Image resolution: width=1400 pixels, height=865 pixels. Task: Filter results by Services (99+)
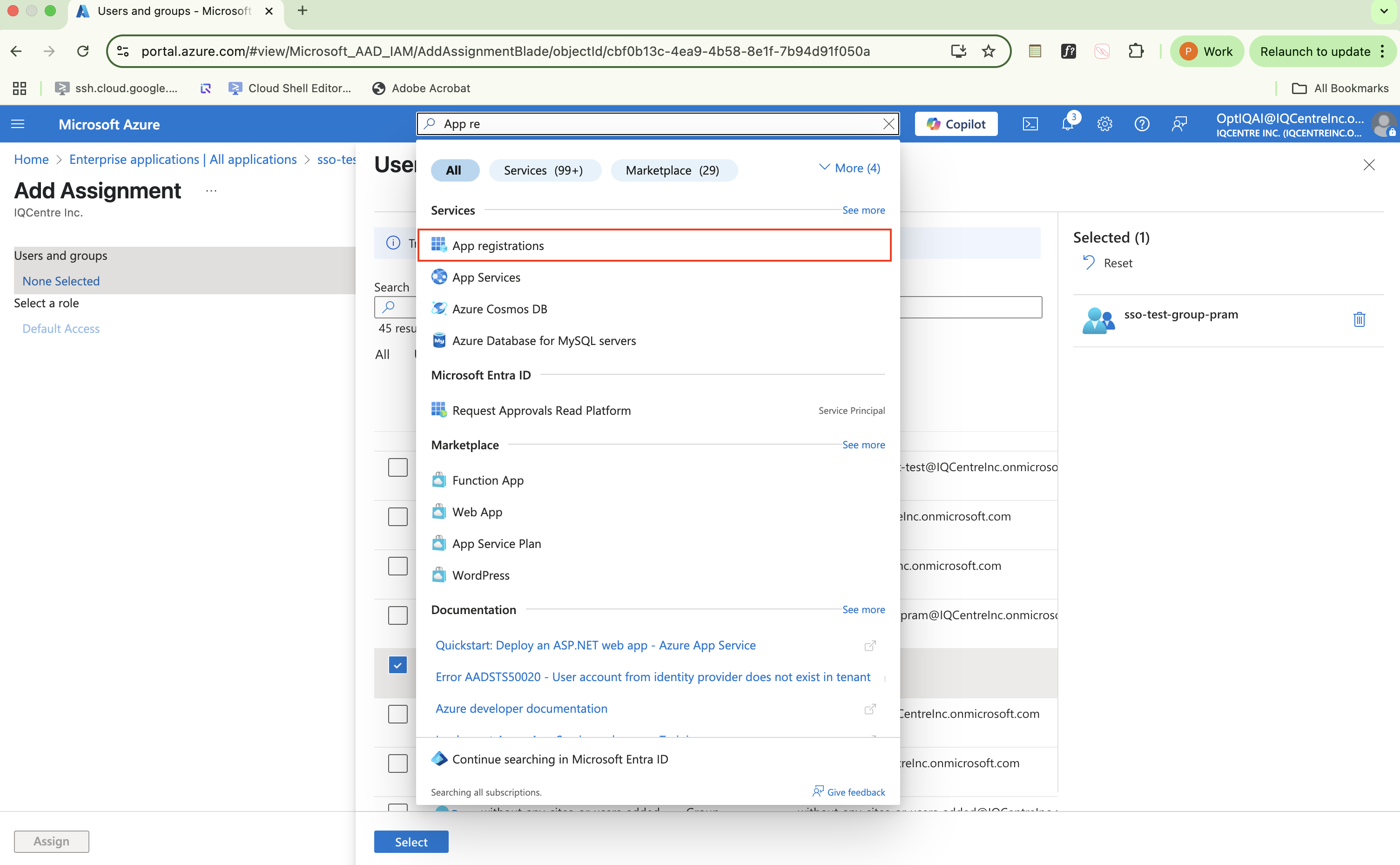pos(545,170)
